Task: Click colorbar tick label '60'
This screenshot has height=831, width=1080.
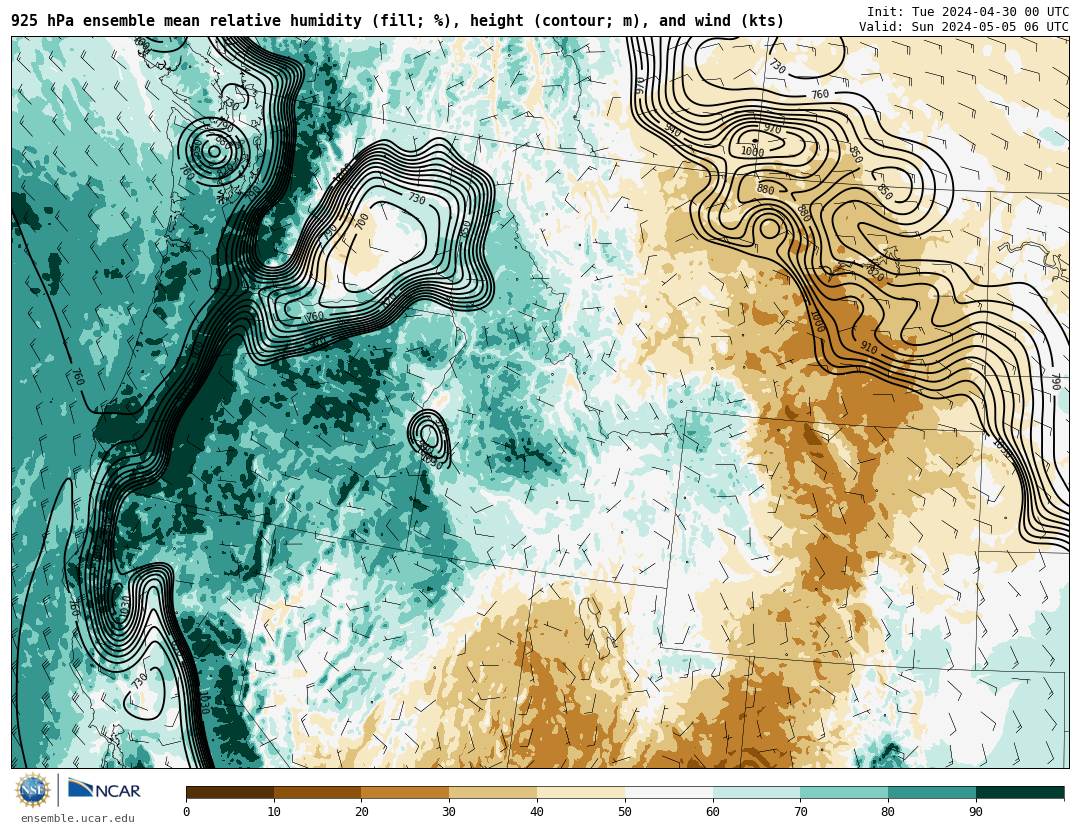Action: (713, 812)
